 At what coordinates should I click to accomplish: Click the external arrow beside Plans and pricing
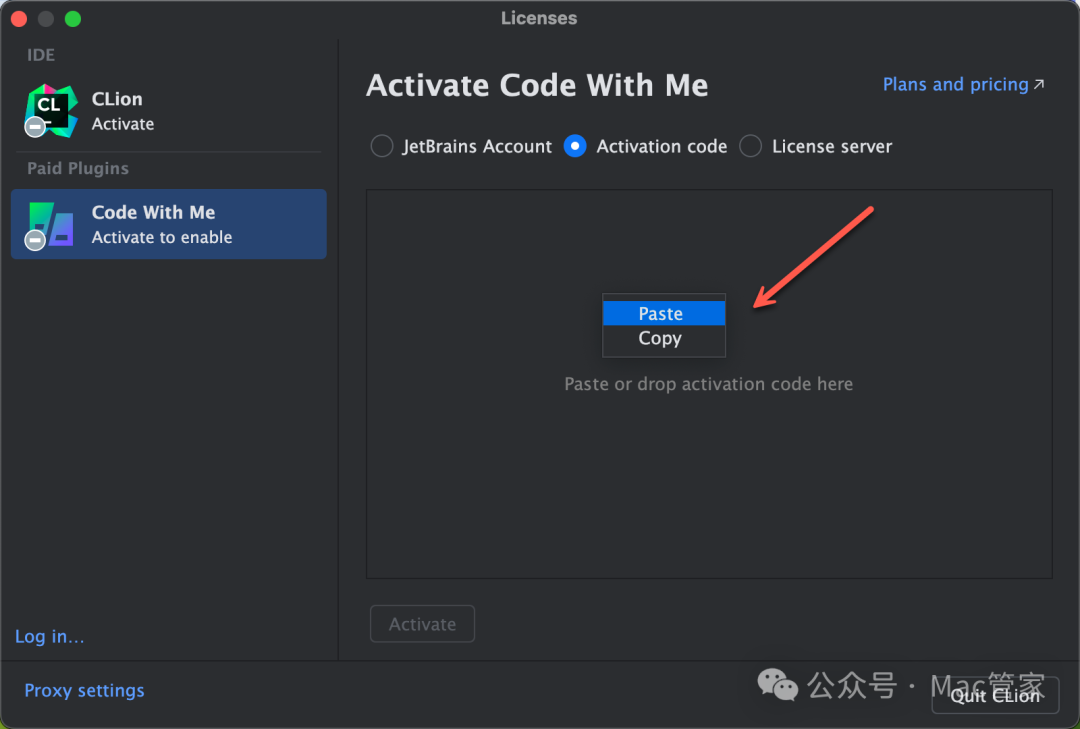pyautogui.click(x=1039, y=84)
